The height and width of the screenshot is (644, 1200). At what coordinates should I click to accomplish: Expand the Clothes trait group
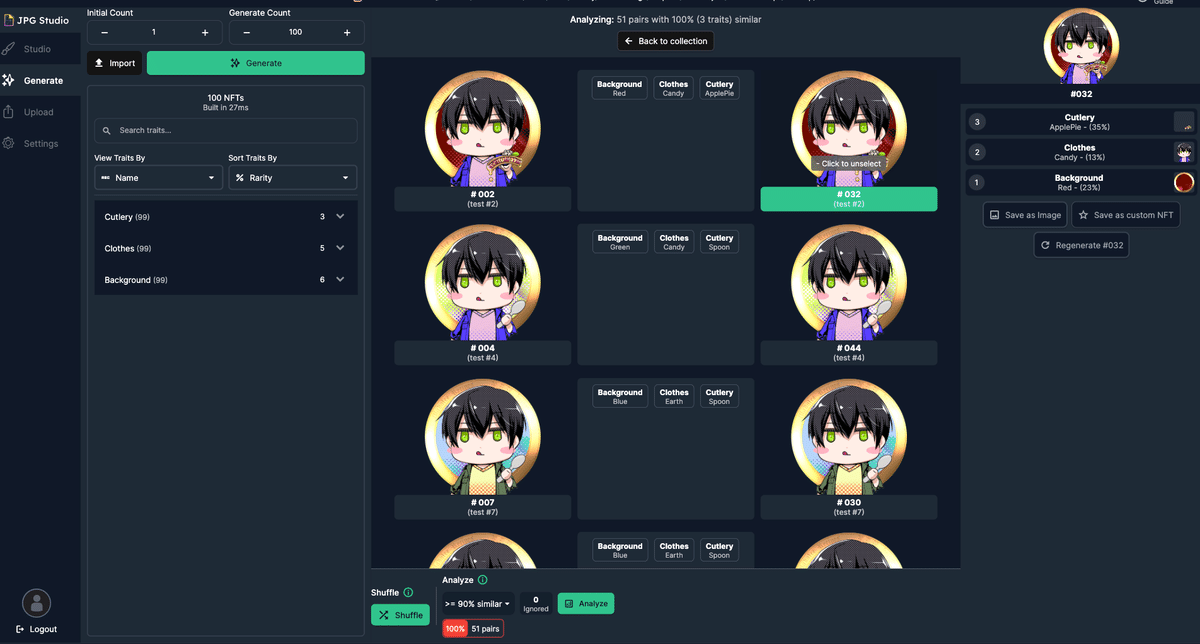coord(226,248)
